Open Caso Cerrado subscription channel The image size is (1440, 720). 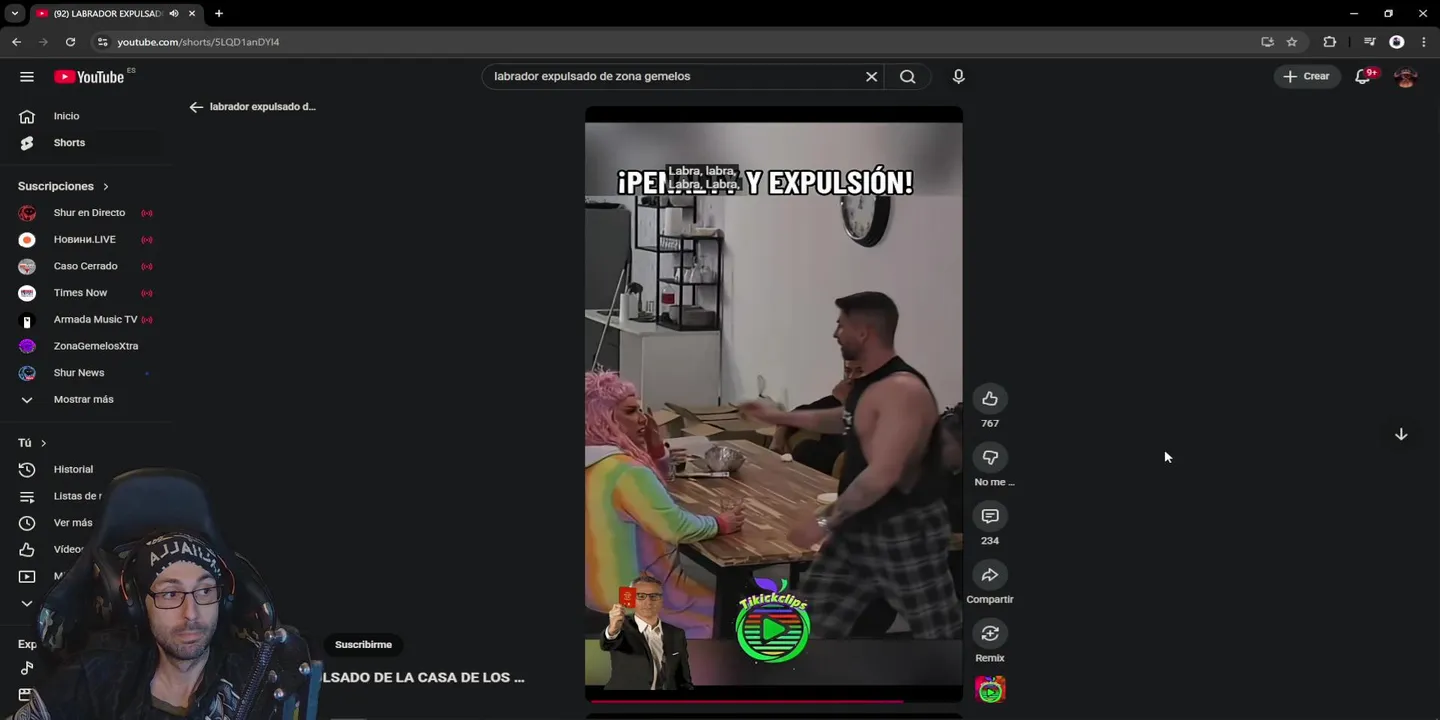(x=86, y=266)
